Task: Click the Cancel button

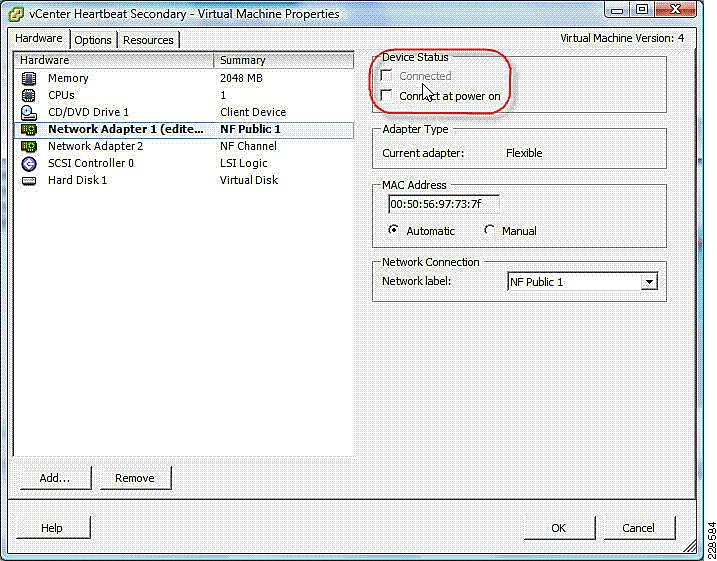Action: coord(639,528)
